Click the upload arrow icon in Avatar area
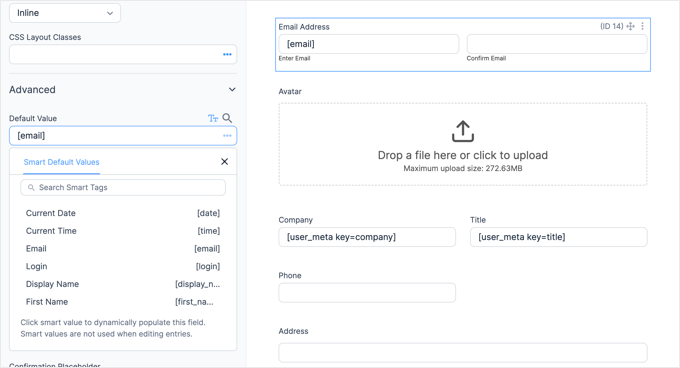This screenshot has width=680, height=368. [463, 131]
